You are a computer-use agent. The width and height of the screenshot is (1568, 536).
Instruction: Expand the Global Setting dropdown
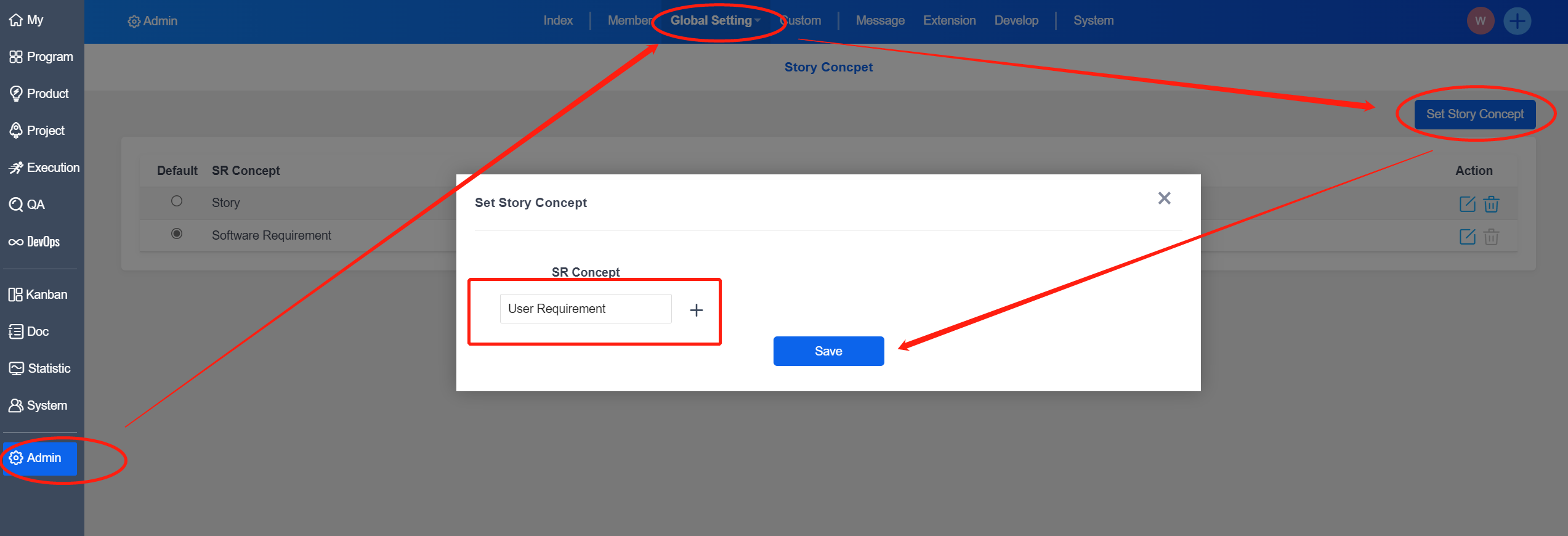714,20
